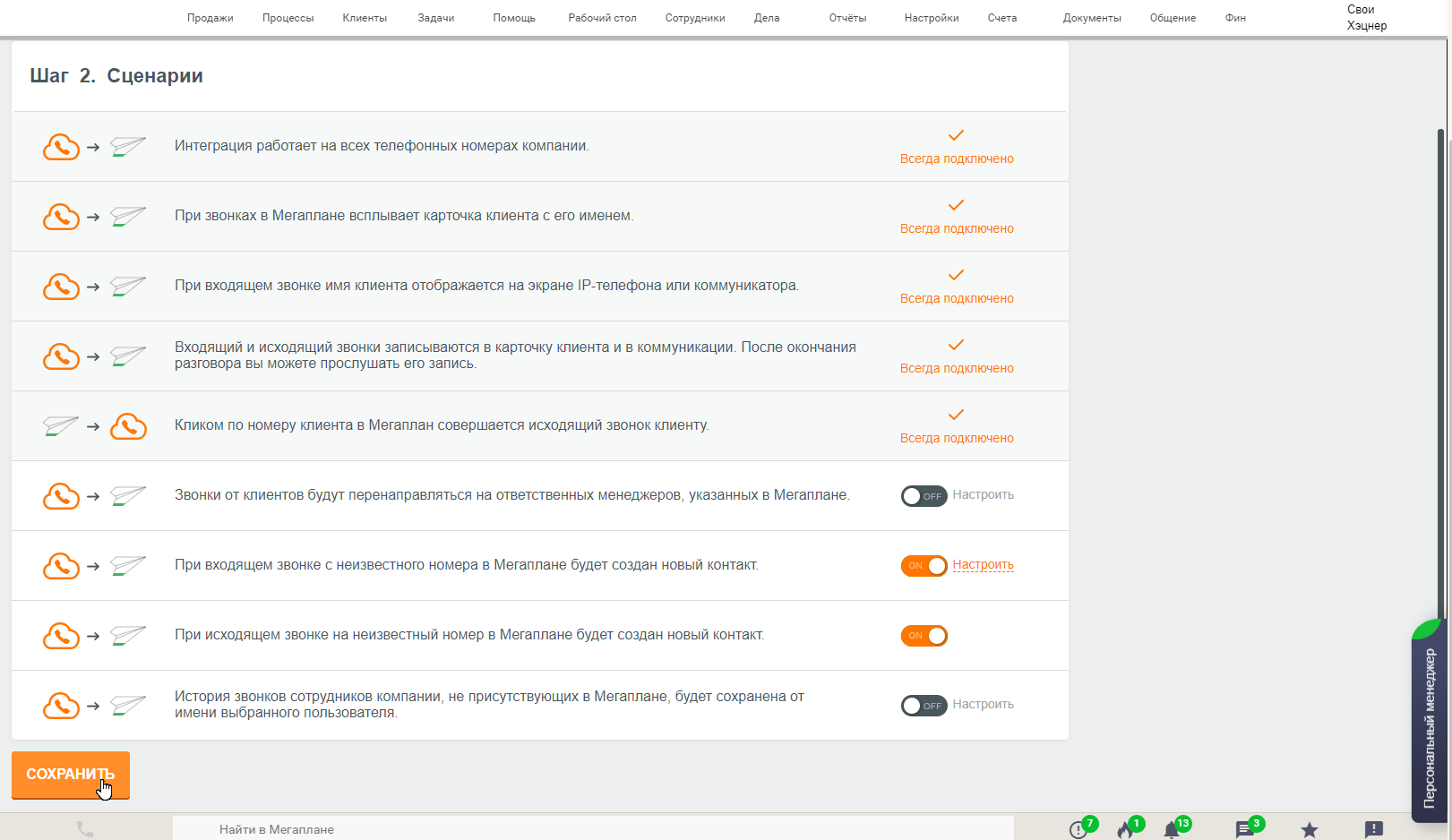
Task: Click checkmark in 'Интеграция работает' row
Action: [956, 135]
